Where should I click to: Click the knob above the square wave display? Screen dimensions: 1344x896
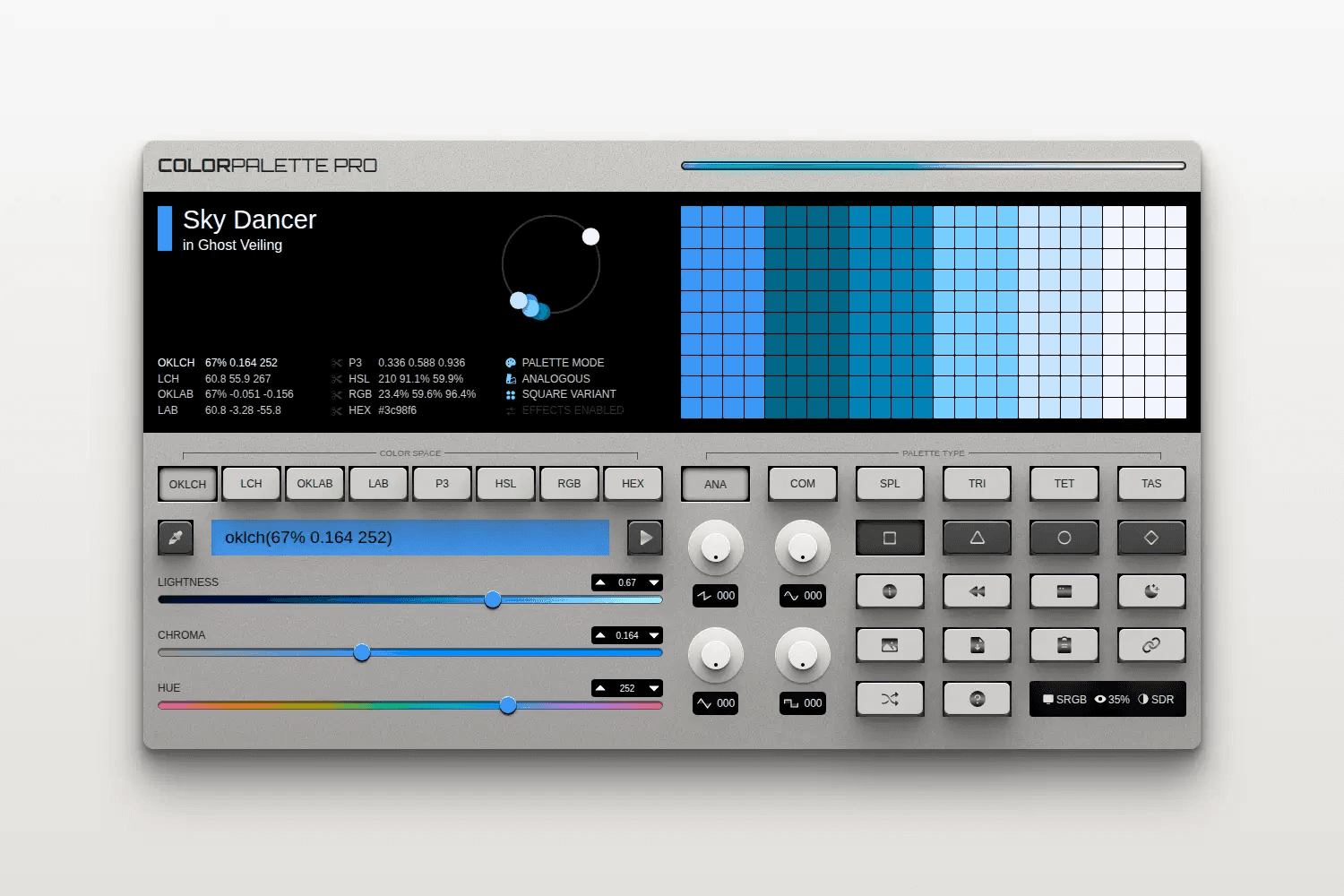(802, 655)
